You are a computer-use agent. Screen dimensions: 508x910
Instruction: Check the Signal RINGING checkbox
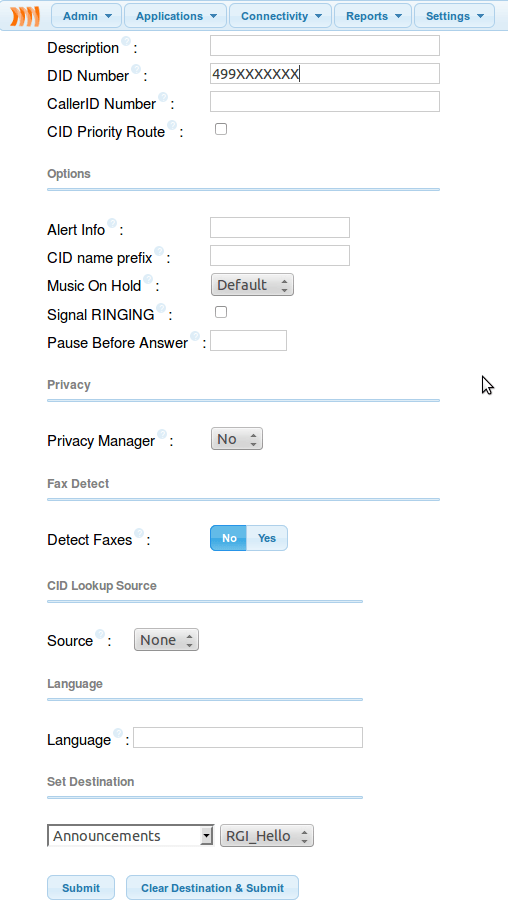[x=221, y=312]
